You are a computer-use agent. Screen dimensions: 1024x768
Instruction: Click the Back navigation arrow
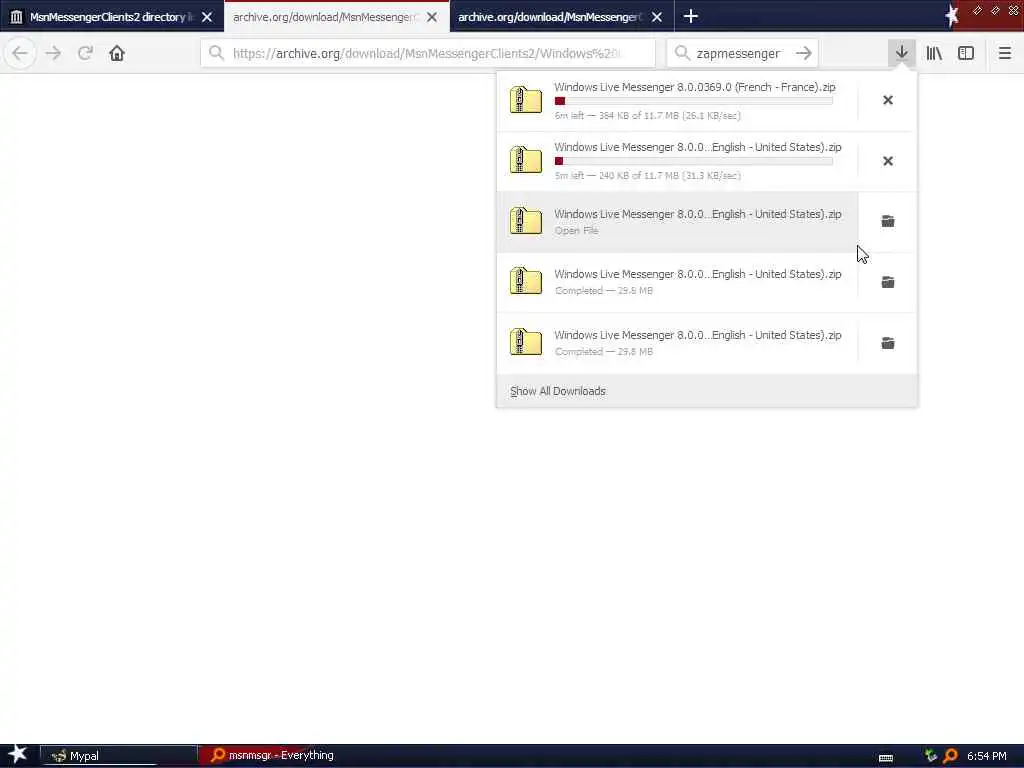[x=20, y=53]
